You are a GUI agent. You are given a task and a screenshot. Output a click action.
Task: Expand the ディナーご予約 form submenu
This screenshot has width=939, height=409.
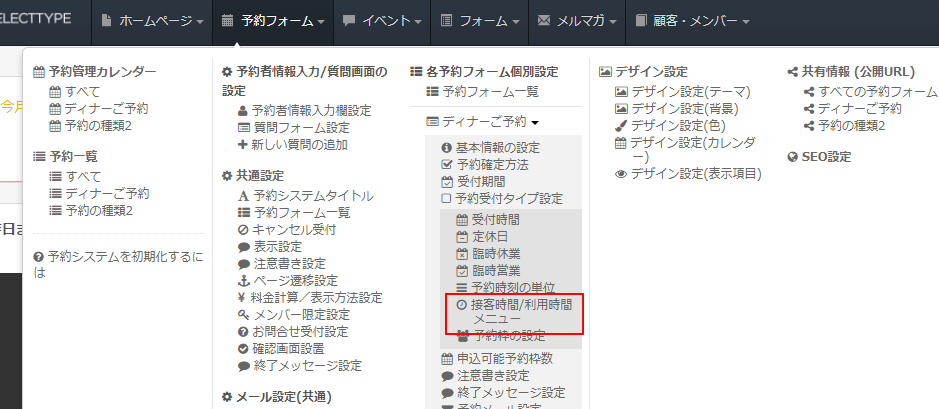[x=483, y=121]
